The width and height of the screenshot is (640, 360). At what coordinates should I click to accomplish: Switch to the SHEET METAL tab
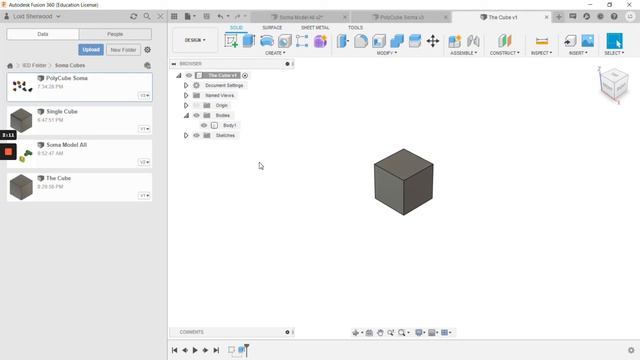[x=315, y=28]
